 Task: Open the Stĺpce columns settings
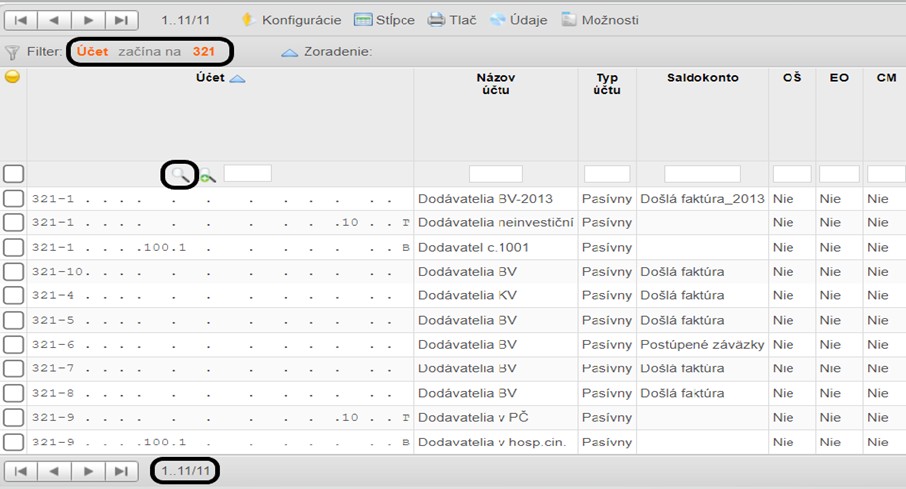click(x=385, y=20)
